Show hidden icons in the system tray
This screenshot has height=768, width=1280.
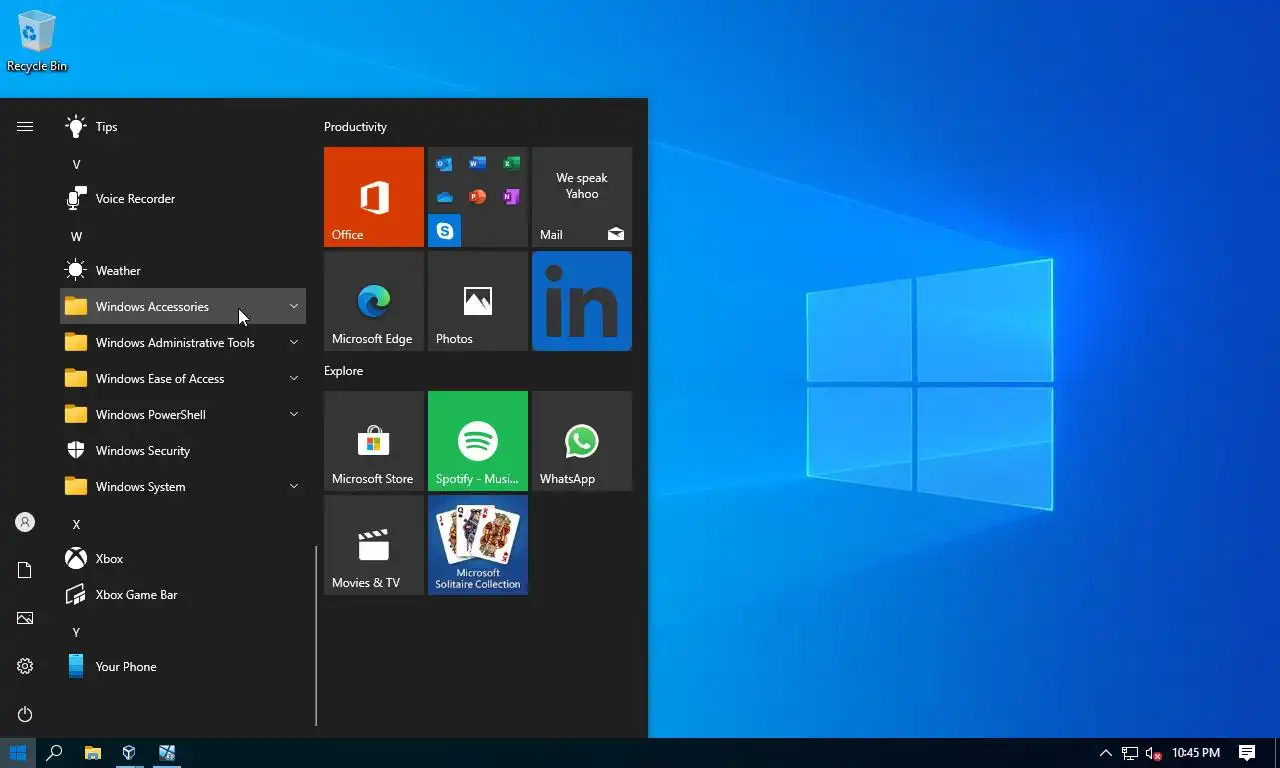(x=1105, y=753)
